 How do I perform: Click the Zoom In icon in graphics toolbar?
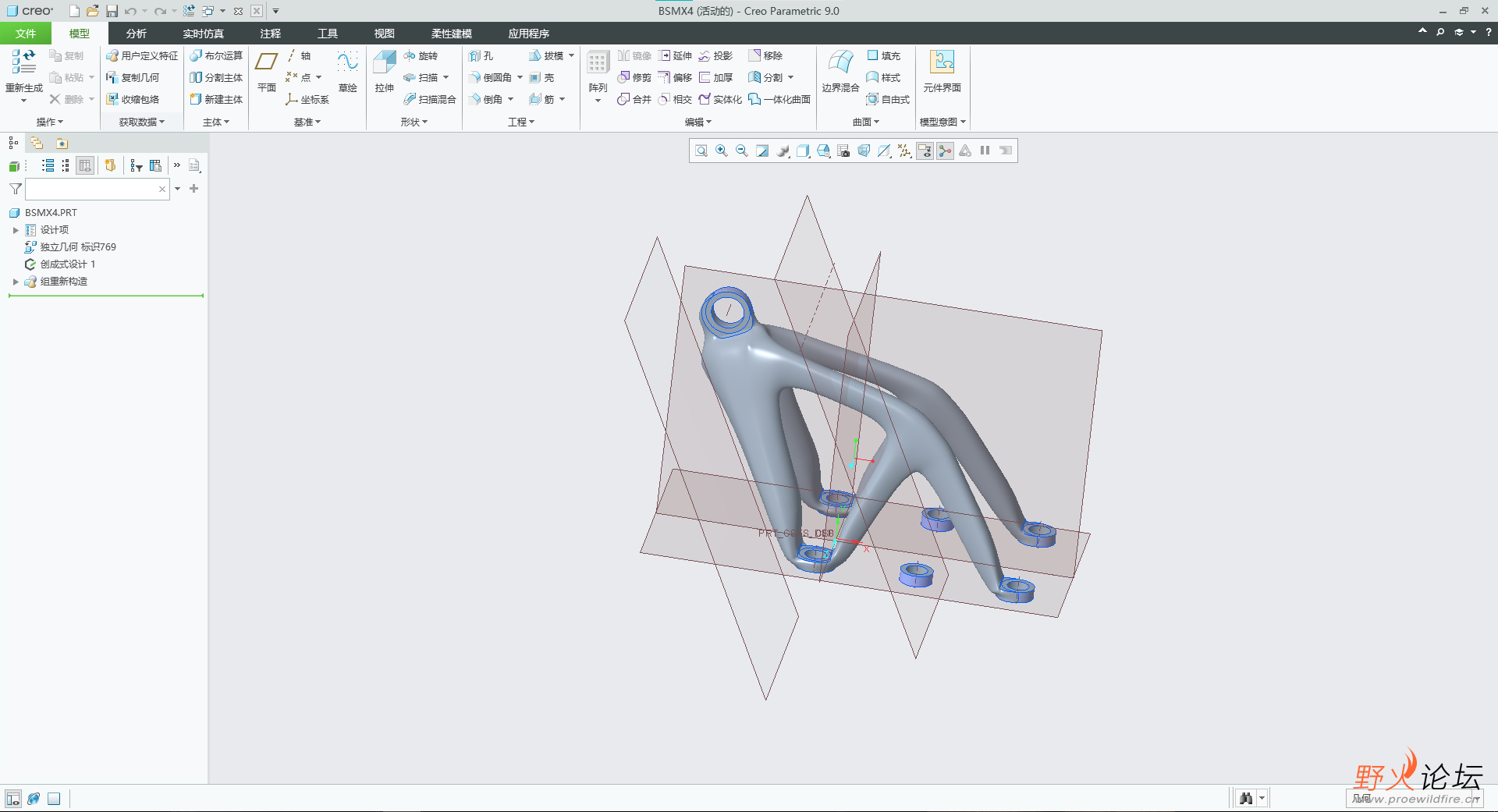(722, 151)
